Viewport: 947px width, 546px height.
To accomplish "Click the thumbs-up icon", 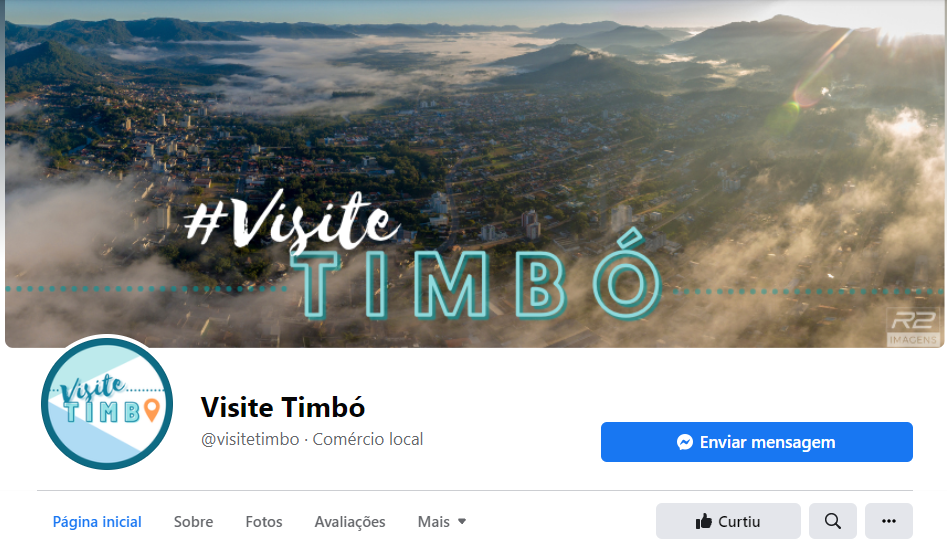I will (704, 521).
